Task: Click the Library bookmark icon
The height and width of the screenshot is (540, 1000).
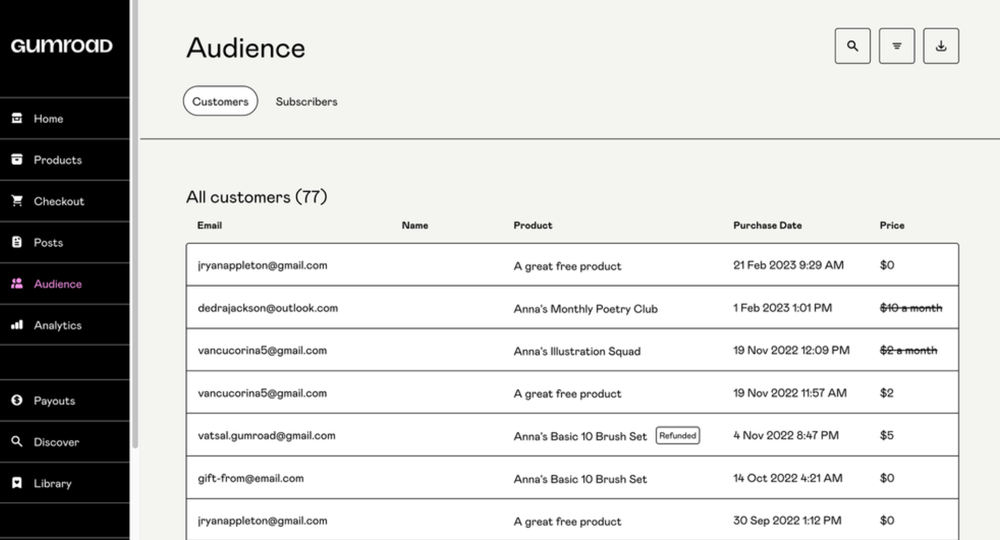Action: [x=17, y=483]
